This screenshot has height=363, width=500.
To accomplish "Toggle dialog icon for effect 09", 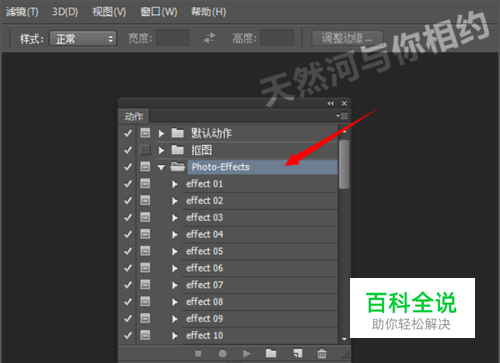I will pos(145,318).
